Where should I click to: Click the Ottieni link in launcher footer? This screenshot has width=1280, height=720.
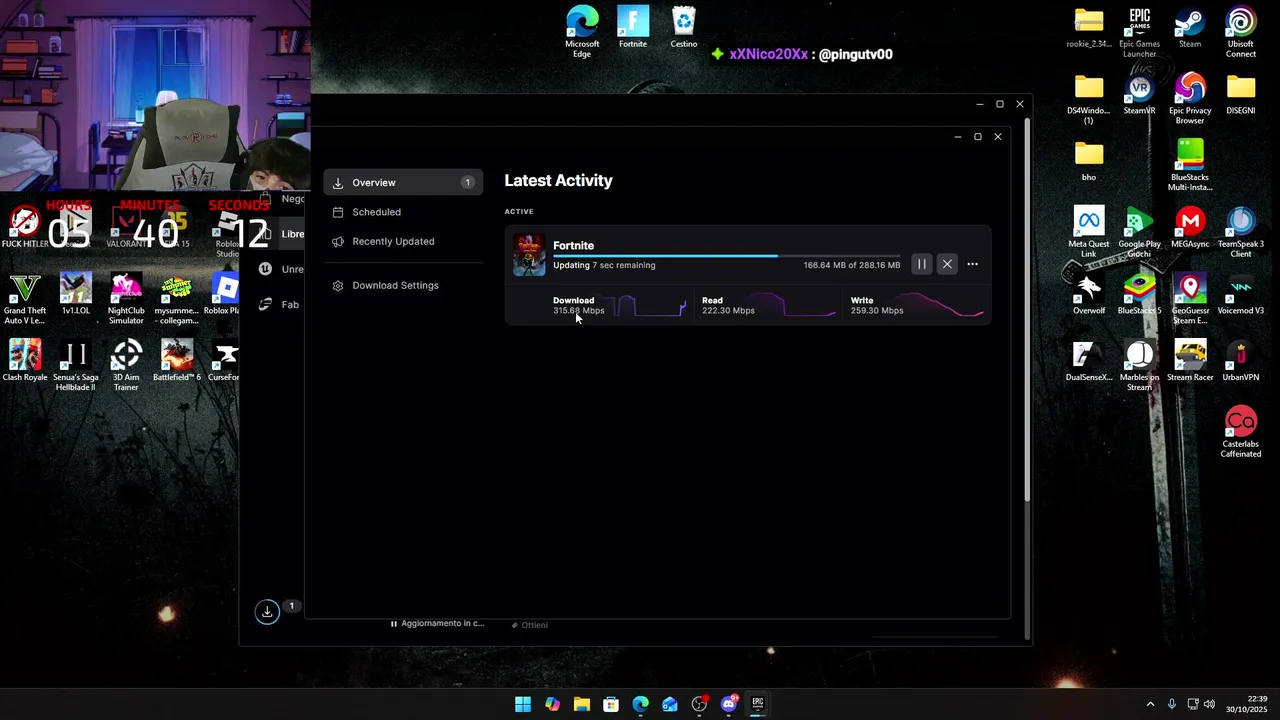tap(530, 625)
